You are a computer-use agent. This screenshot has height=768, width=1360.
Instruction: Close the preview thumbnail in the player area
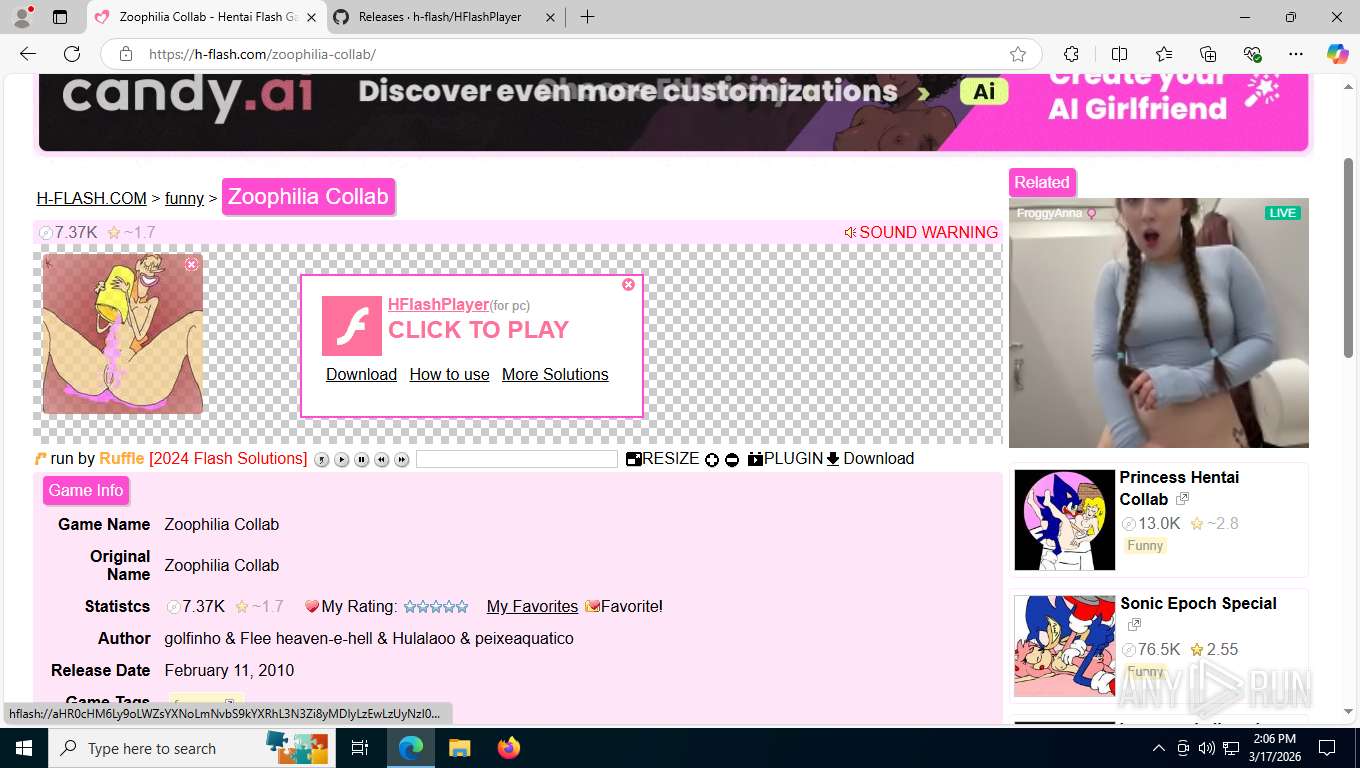tap(192, 264)
